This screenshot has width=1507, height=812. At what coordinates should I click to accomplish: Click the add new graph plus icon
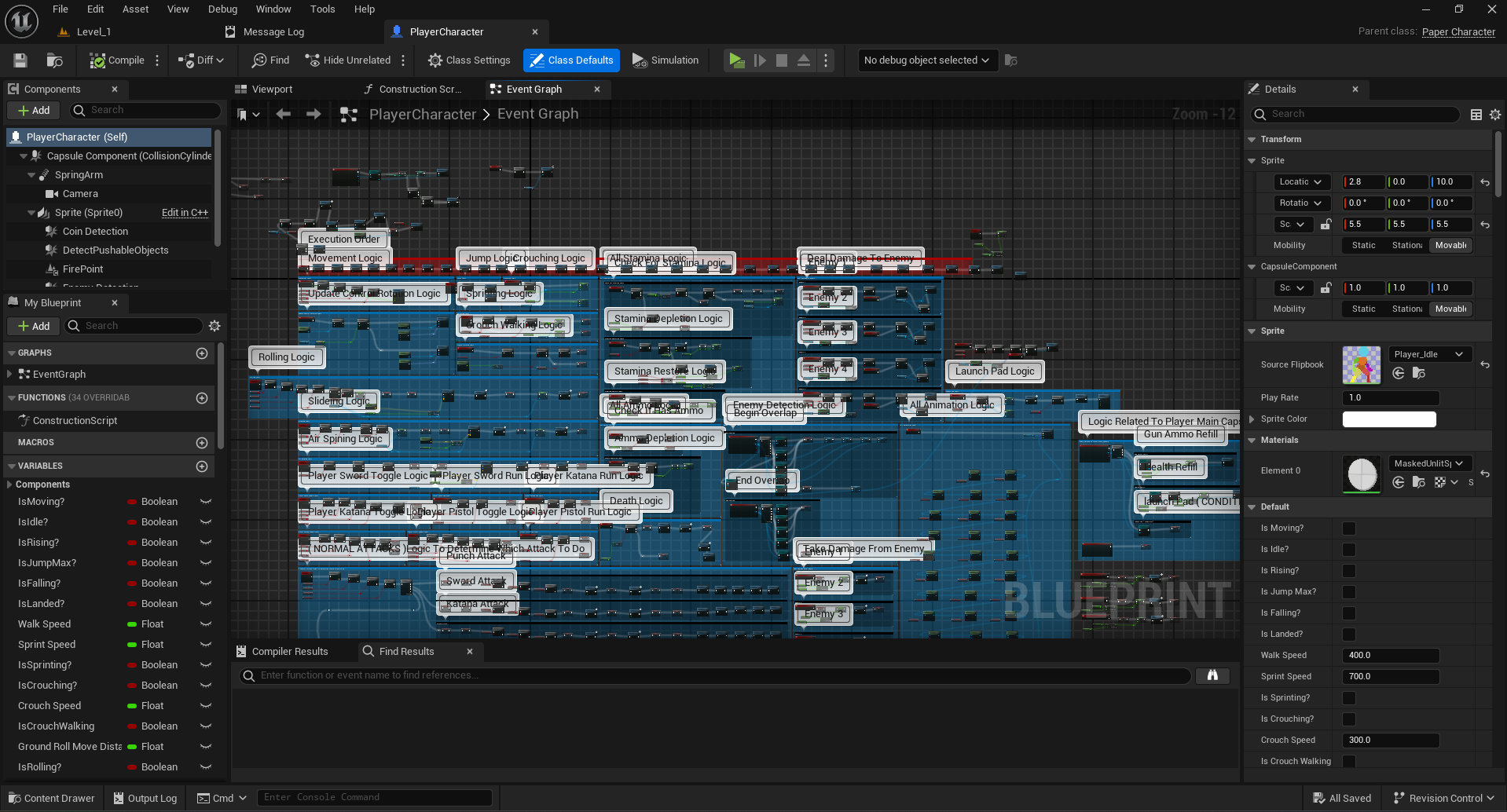pyautogui.click(x=202, y=353)
